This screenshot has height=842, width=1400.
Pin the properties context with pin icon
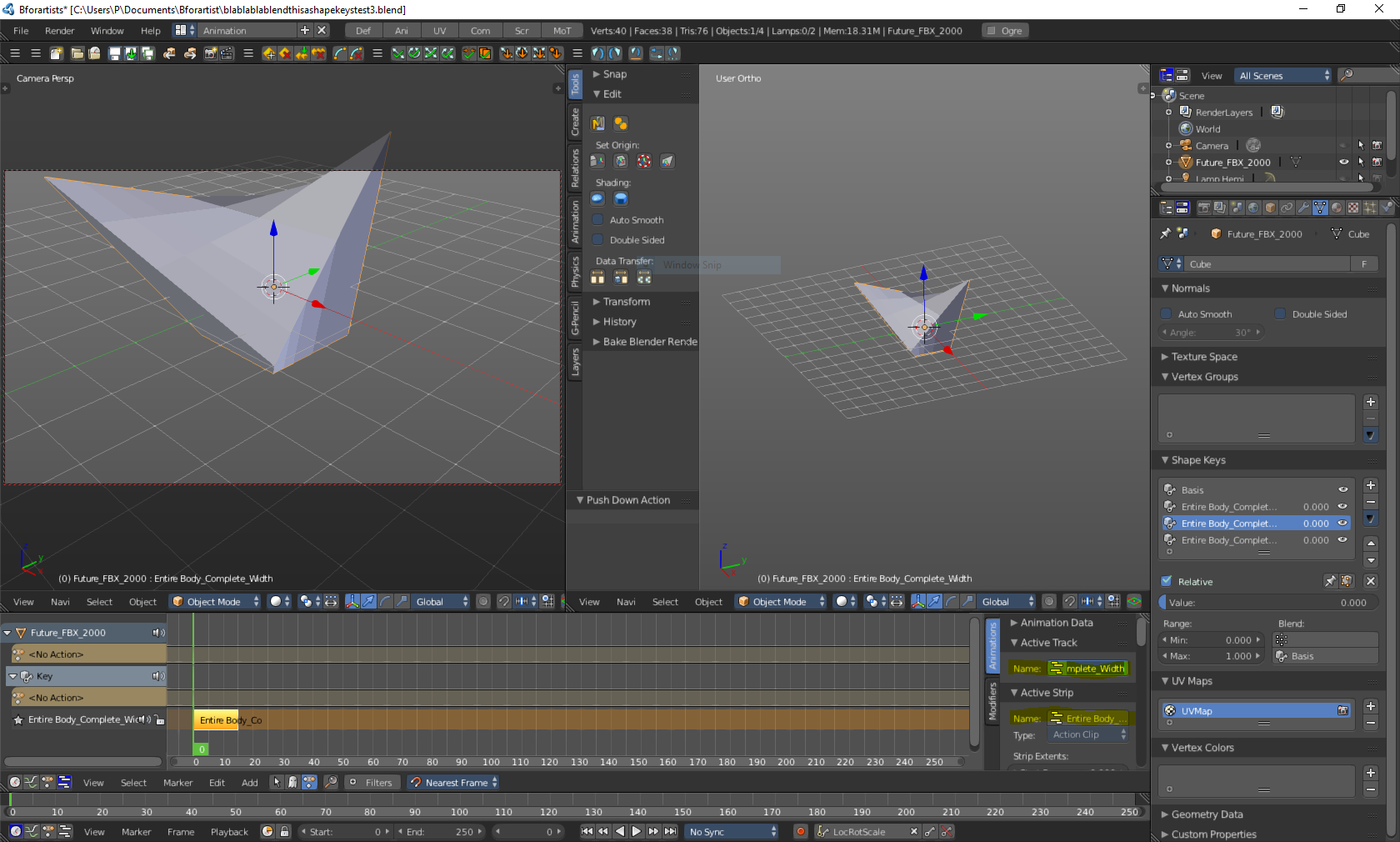coord(1165,234)
